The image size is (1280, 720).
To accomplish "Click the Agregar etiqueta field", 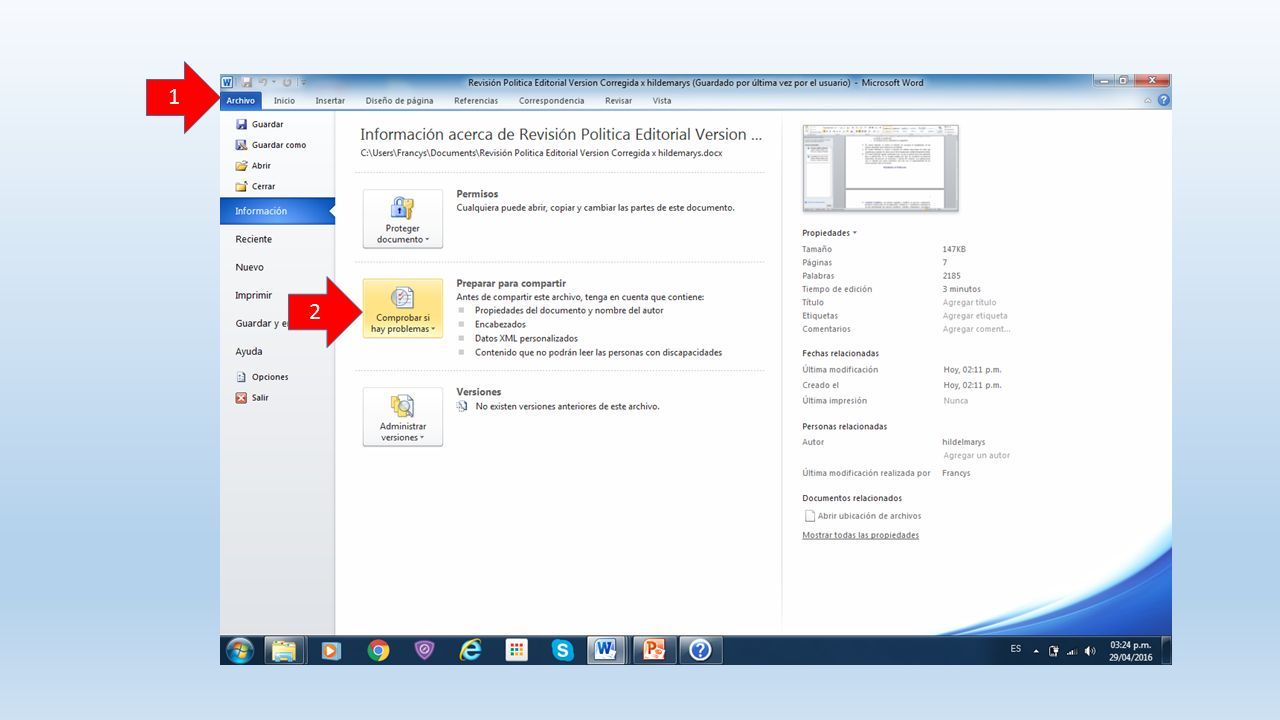I will pyautogui.click(x=974, y=316).
